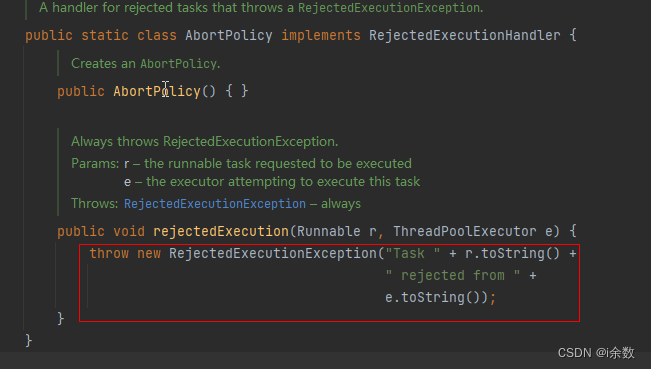This screenshot has width=651, height=369.
Task: Click the implements keyword
Action: point(321,36)
